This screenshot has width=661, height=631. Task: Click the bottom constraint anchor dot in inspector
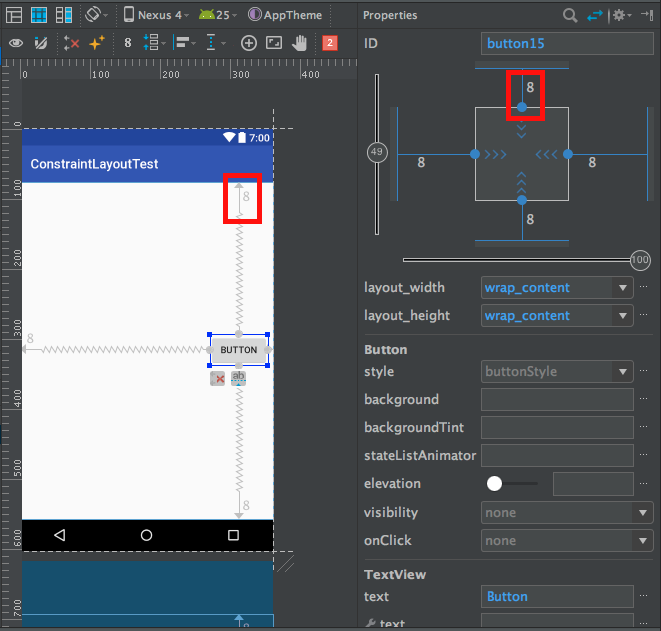[x=522, y=200]
